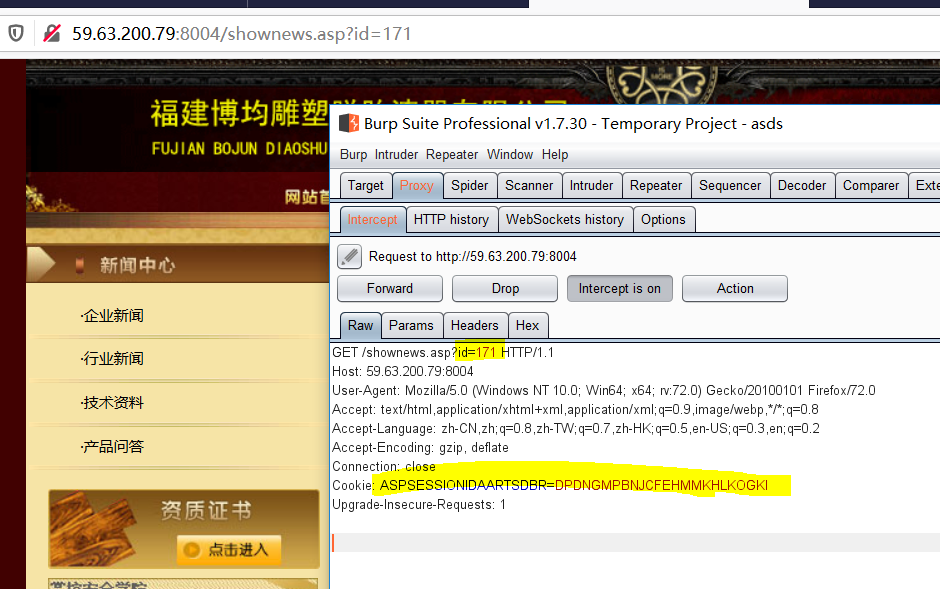Viewport: 940px width, 589px height.
Task: Click the Connection: close header line
Action: click(384, 467)
